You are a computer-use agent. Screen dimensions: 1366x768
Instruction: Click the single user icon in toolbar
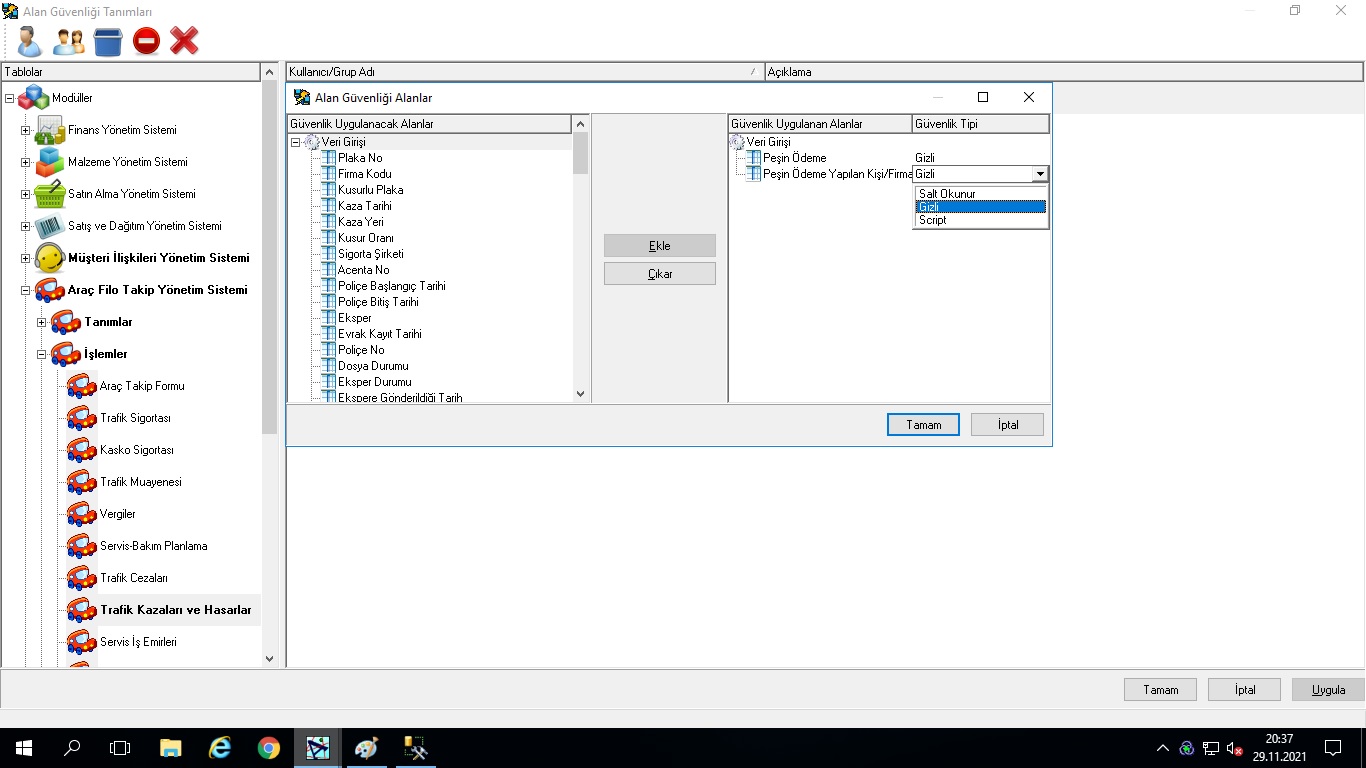point(30,41)
